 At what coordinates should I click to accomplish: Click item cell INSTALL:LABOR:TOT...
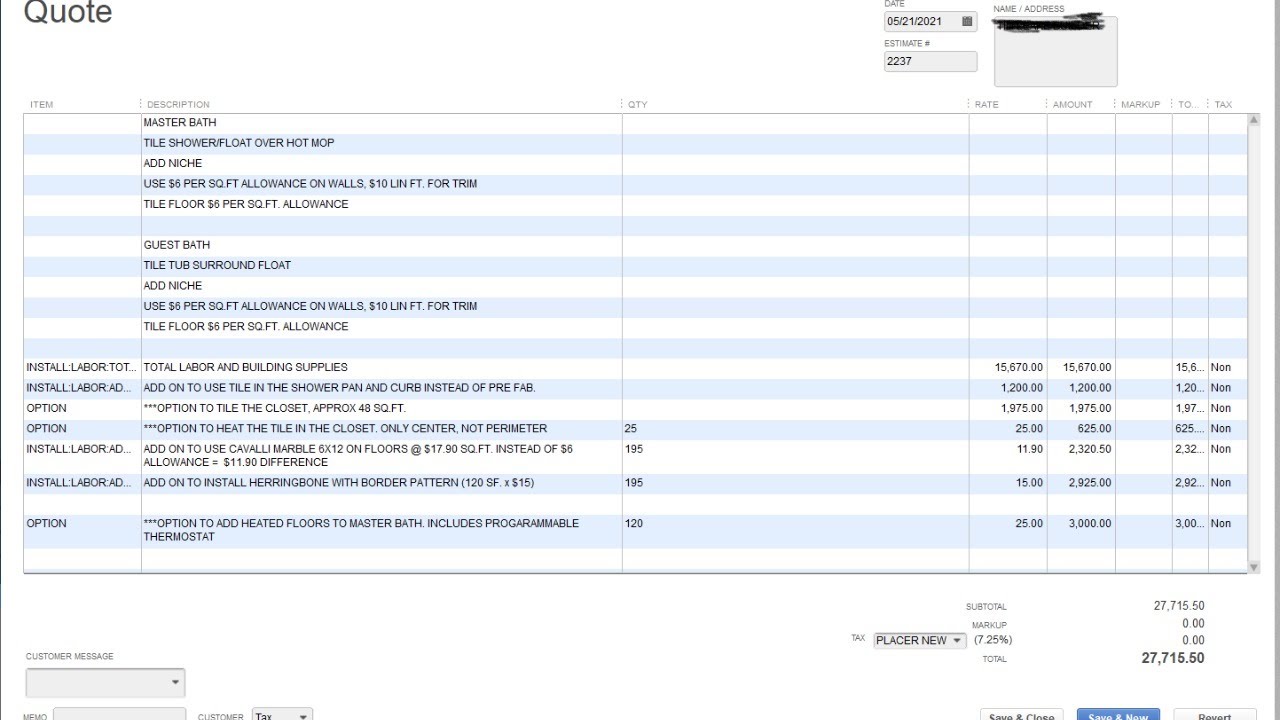[x=79, y=367]
